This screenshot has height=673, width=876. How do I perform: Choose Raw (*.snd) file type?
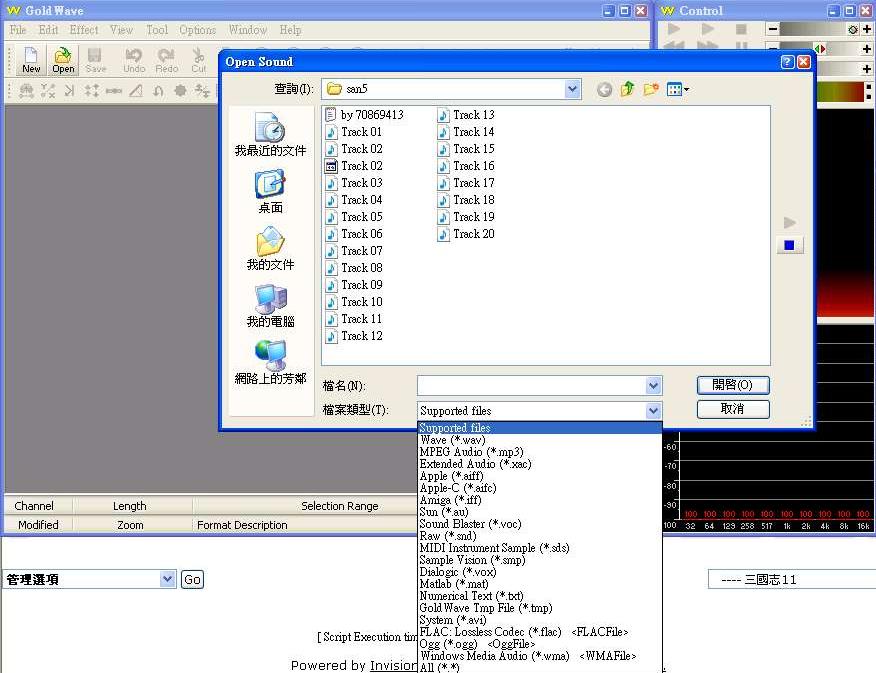coord(540,536)
